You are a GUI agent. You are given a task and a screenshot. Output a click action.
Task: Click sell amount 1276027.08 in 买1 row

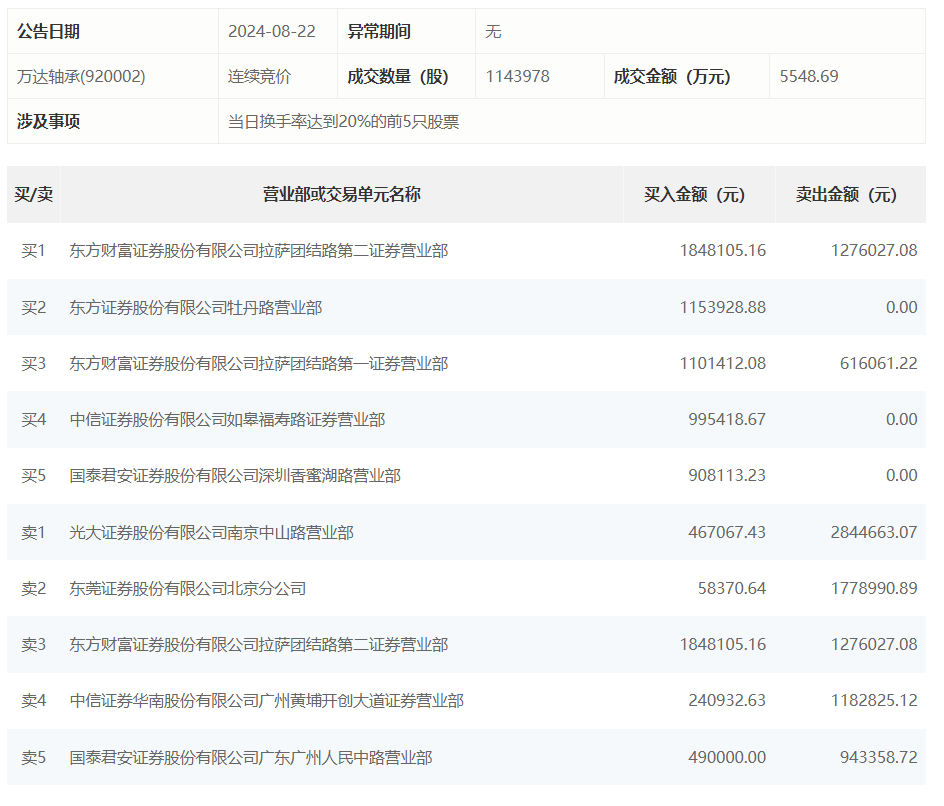click(874, 250)
